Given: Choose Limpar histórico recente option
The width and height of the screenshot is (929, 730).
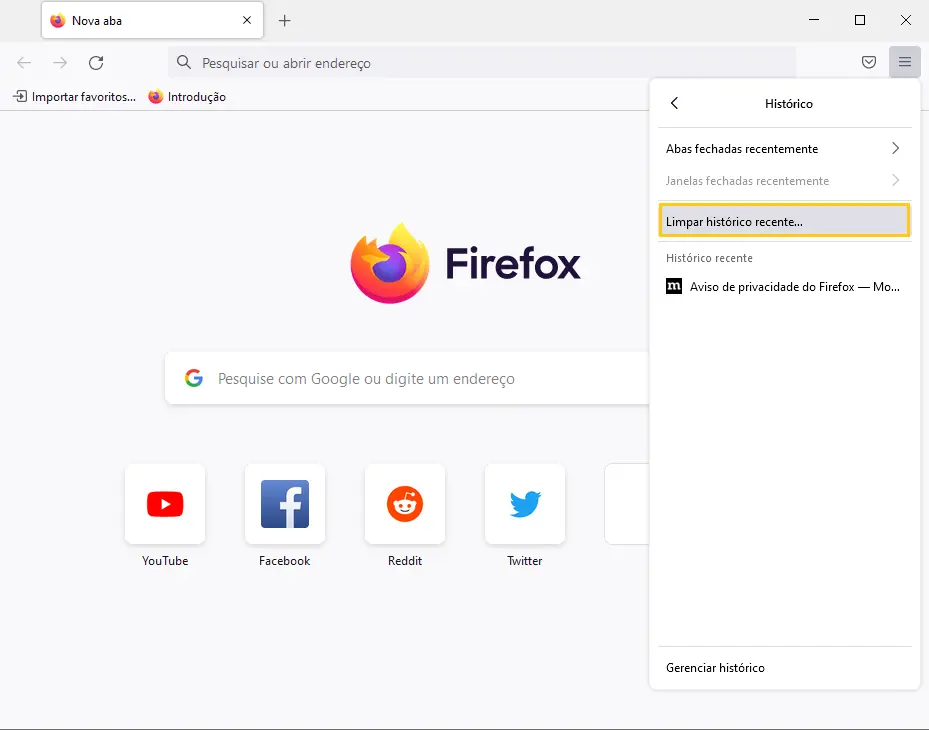Looking at the screenshot, I should (784, 220).
